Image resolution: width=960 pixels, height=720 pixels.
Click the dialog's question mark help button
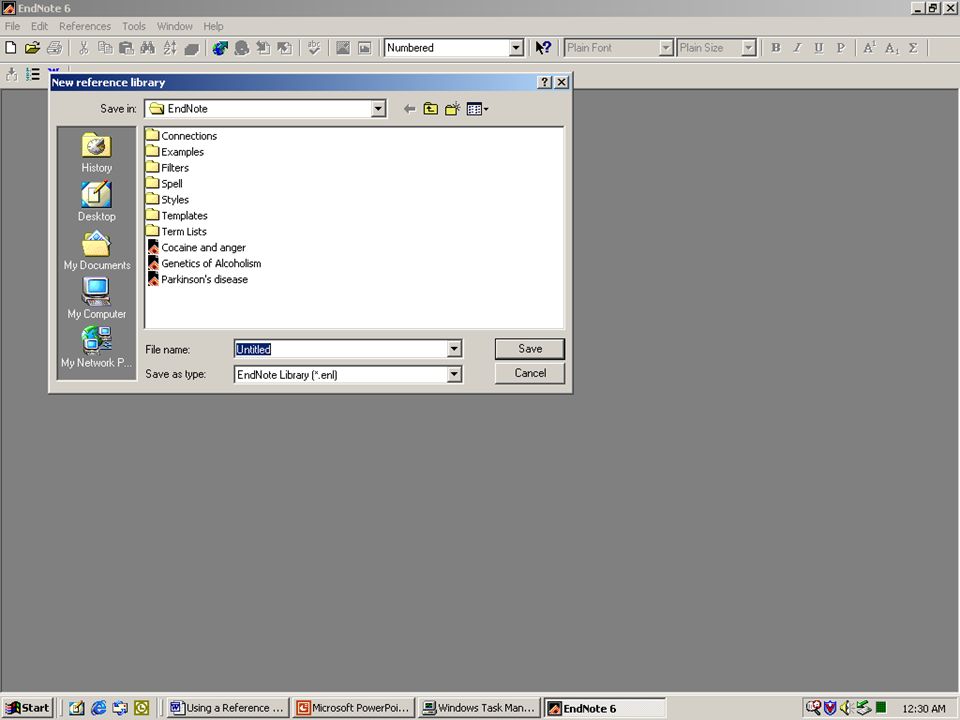tap(544, 82)
